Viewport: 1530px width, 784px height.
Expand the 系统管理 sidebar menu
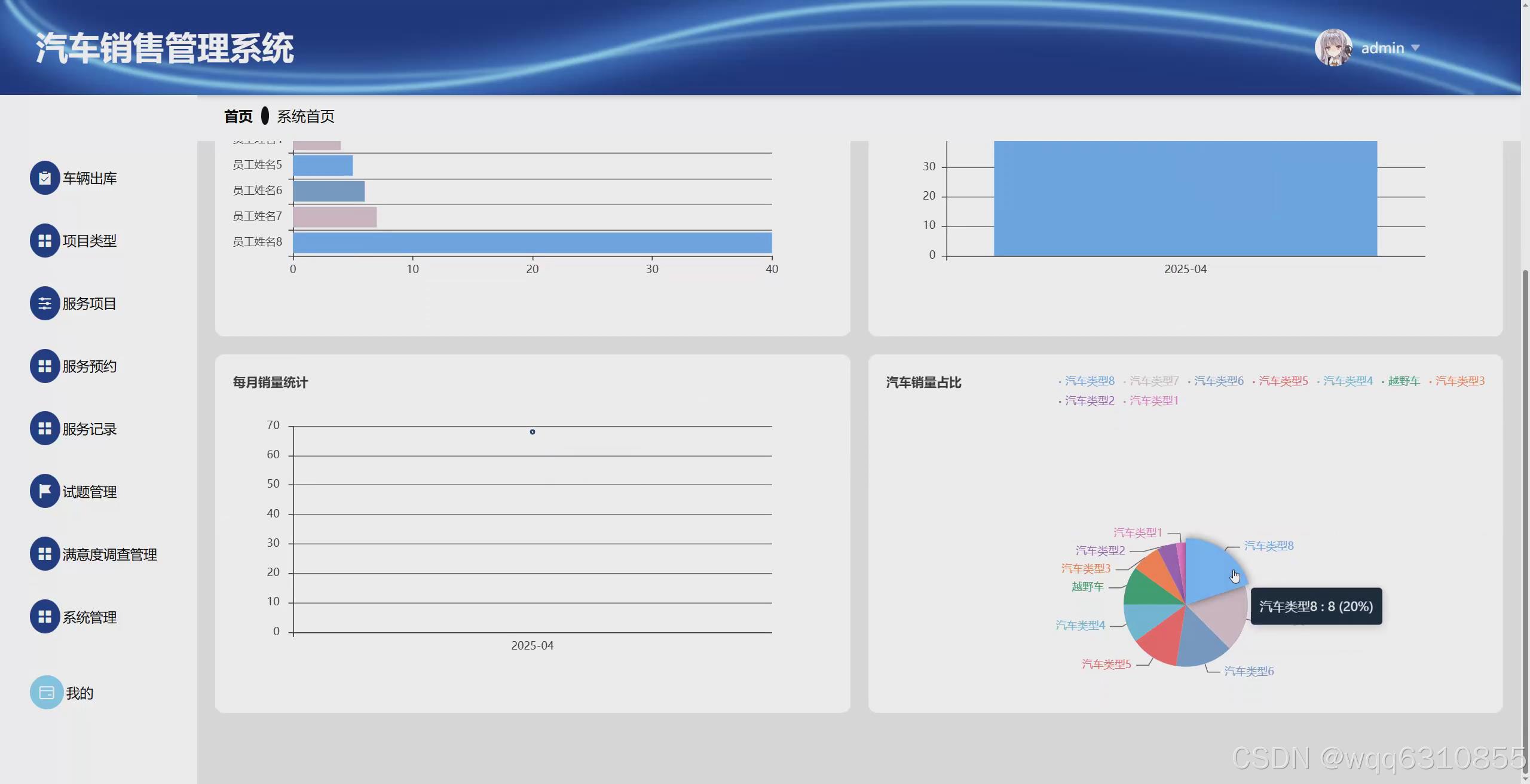[45, 617]
